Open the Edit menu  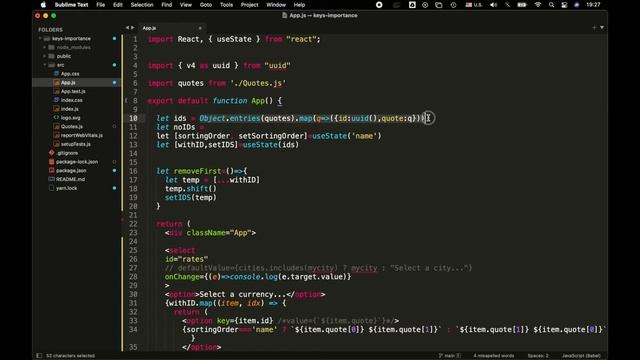(x=118, y=5)
